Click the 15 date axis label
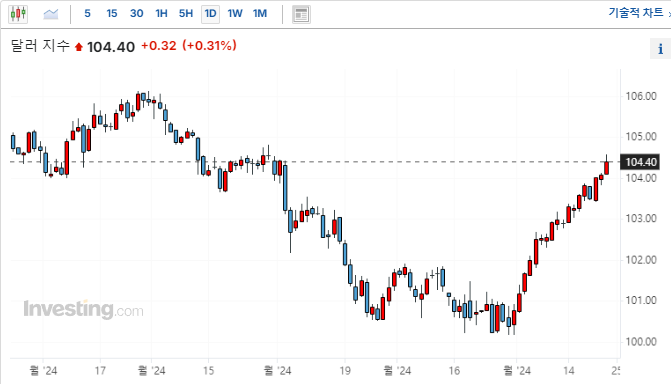Image resolution: width=671 pixels, height=384 pixels. [208, 370]
